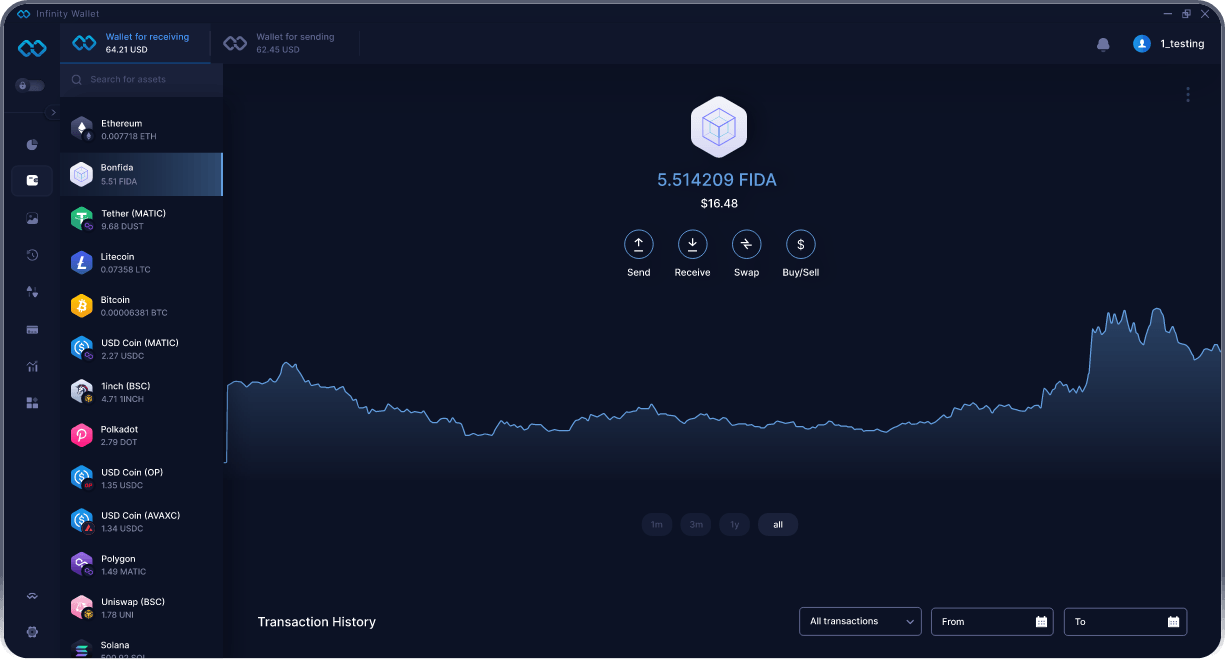
Task: Open calendar icon in From field
Action: point(1041,622)
